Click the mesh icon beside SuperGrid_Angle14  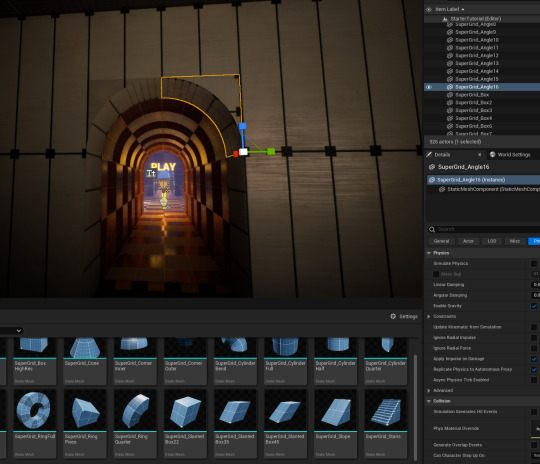coord(450,71)
